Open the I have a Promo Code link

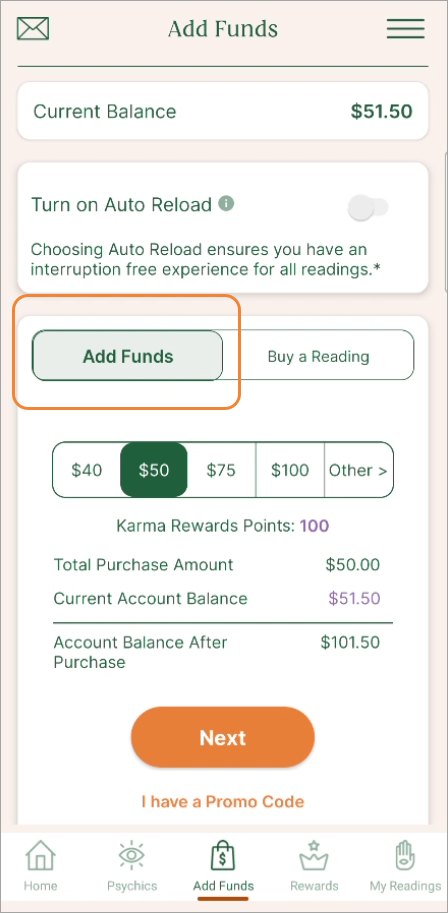click(223, 801)
